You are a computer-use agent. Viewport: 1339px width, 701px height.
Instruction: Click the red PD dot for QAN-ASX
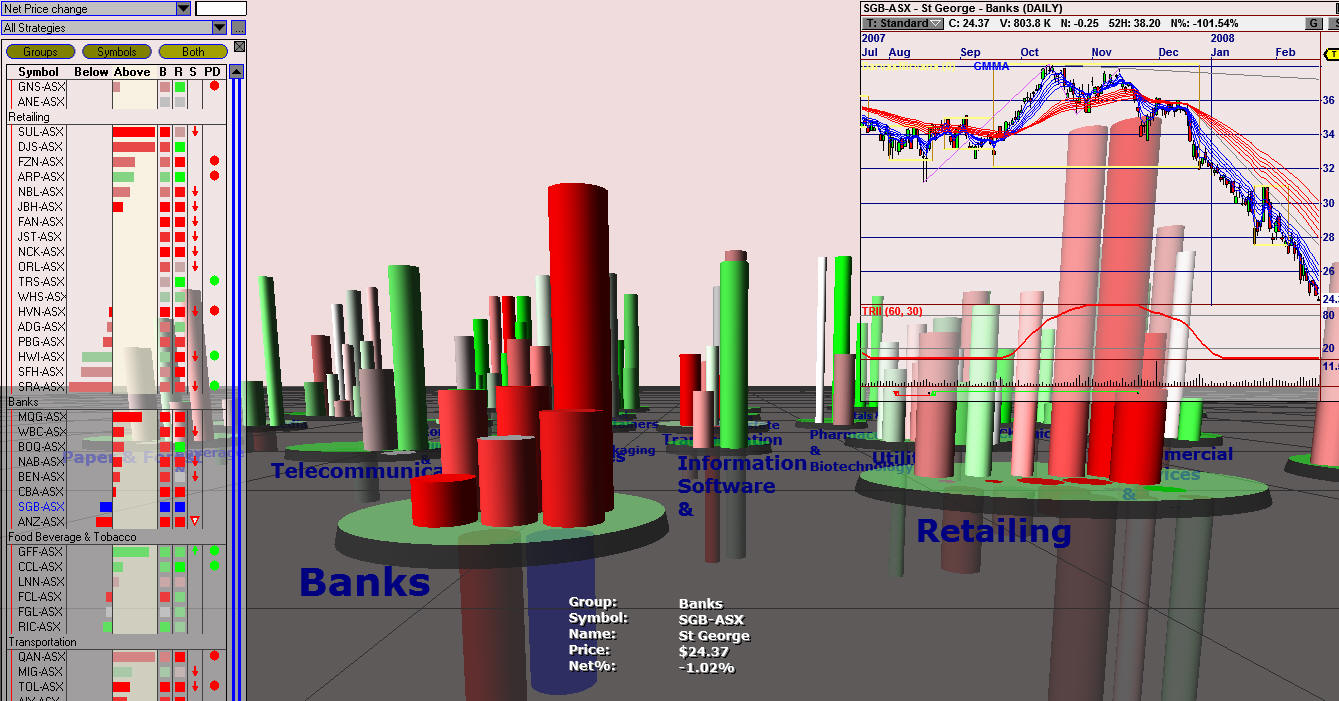214,656
